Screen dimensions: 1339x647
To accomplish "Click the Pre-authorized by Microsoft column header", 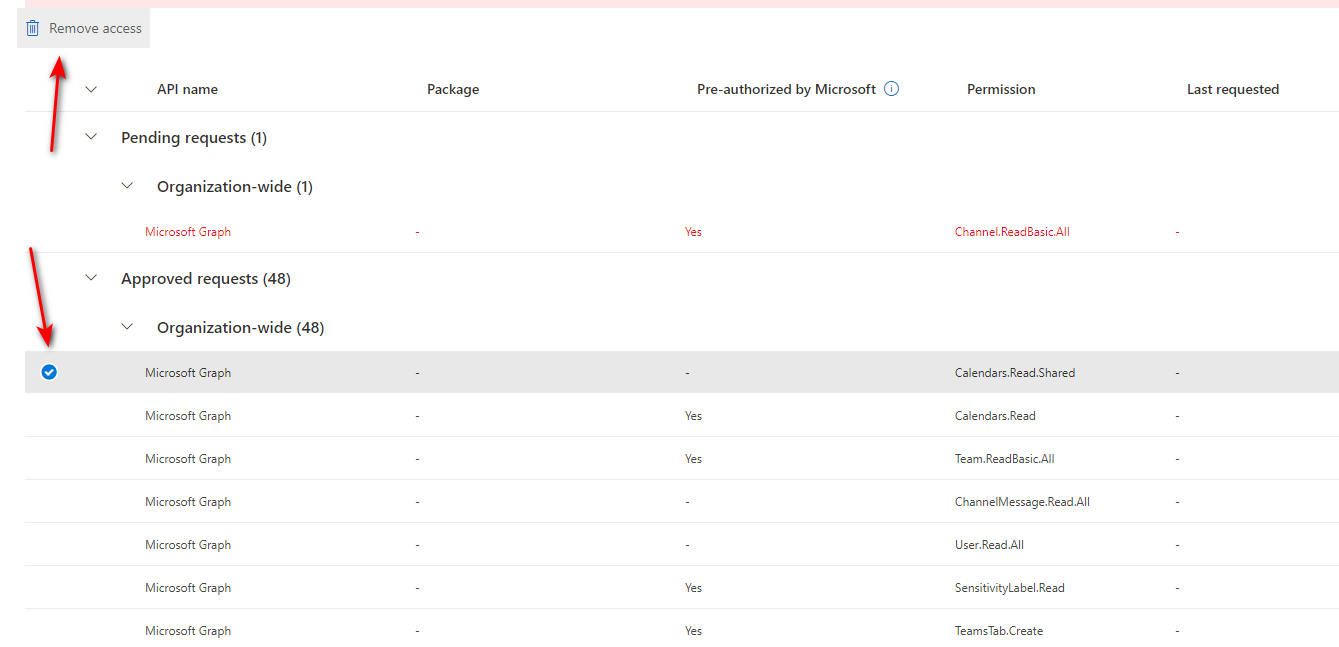I will click(786, 89).
